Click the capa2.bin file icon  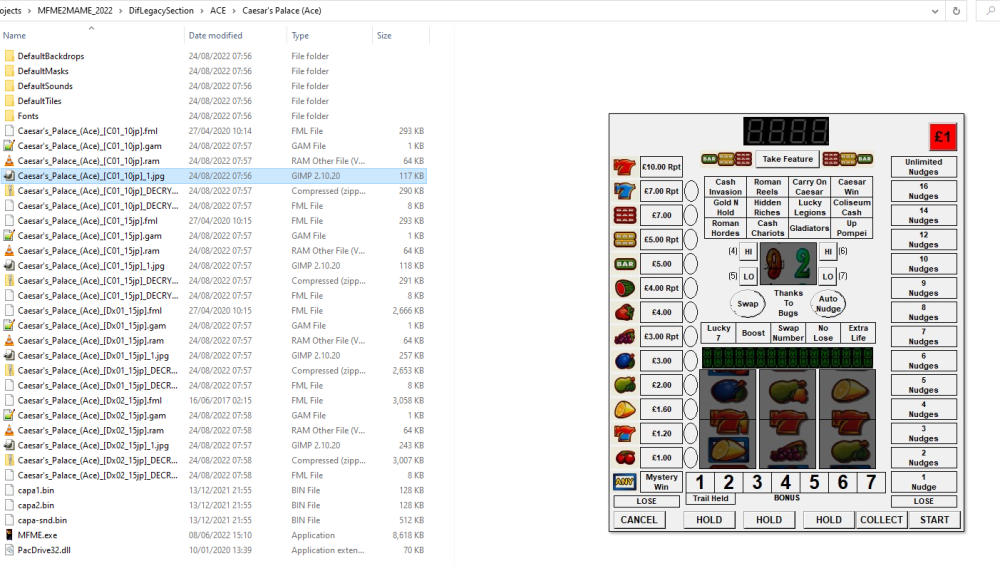pyautogui.click(x=9, y=505)
